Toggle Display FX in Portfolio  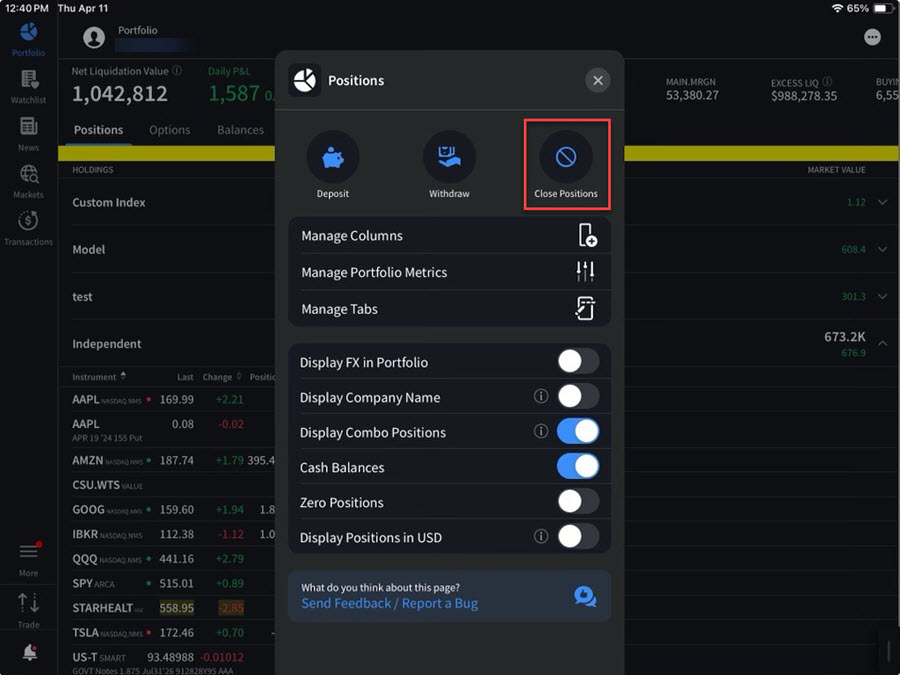pyautogui.click(x=578, y=361)
